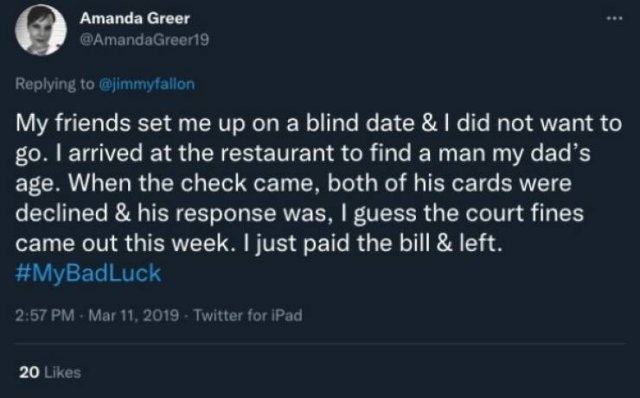Open the three-dot more options menu

click(x=614, y=18)
